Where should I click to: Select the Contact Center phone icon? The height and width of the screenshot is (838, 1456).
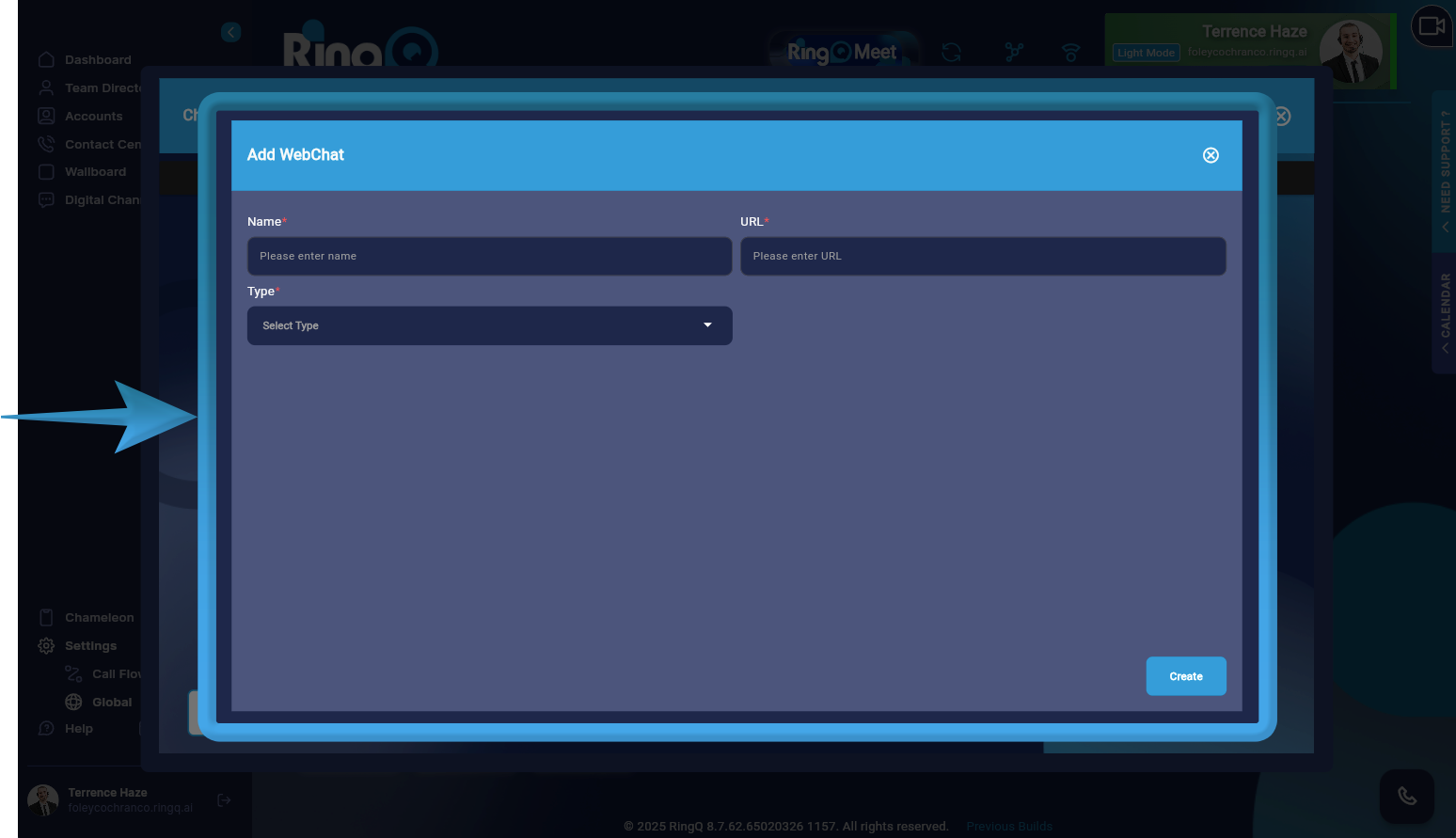tap(46, 143)
